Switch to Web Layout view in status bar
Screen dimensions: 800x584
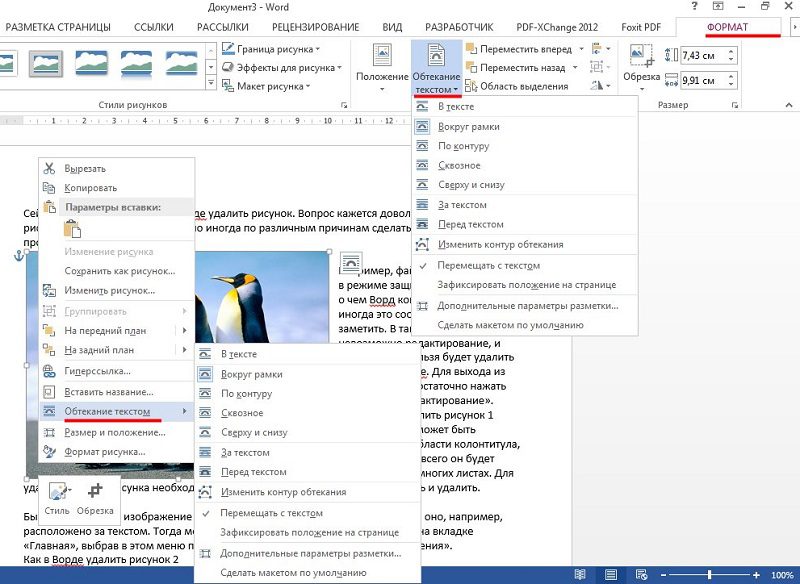642,575
